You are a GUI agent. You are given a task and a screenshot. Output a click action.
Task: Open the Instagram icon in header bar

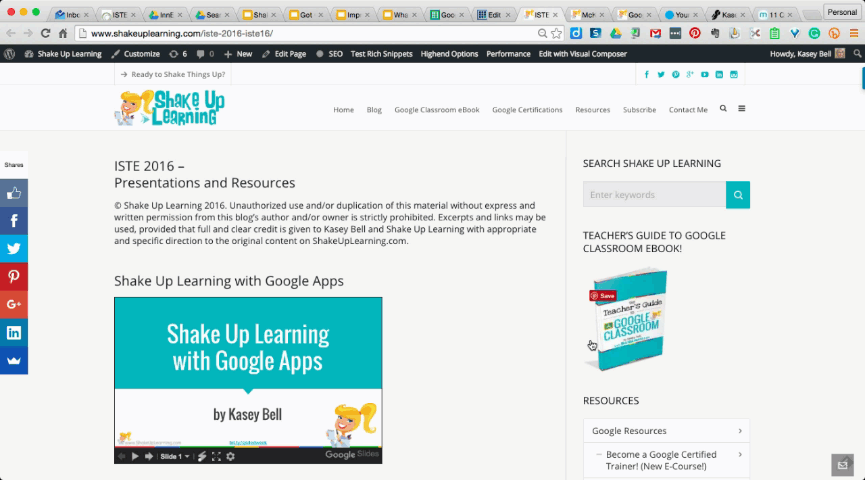[x=734, y=74]
